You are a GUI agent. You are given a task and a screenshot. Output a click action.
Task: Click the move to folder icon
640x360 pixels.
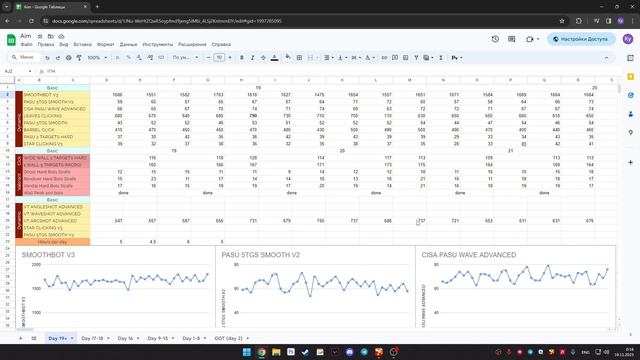click(x=51, y=36)
